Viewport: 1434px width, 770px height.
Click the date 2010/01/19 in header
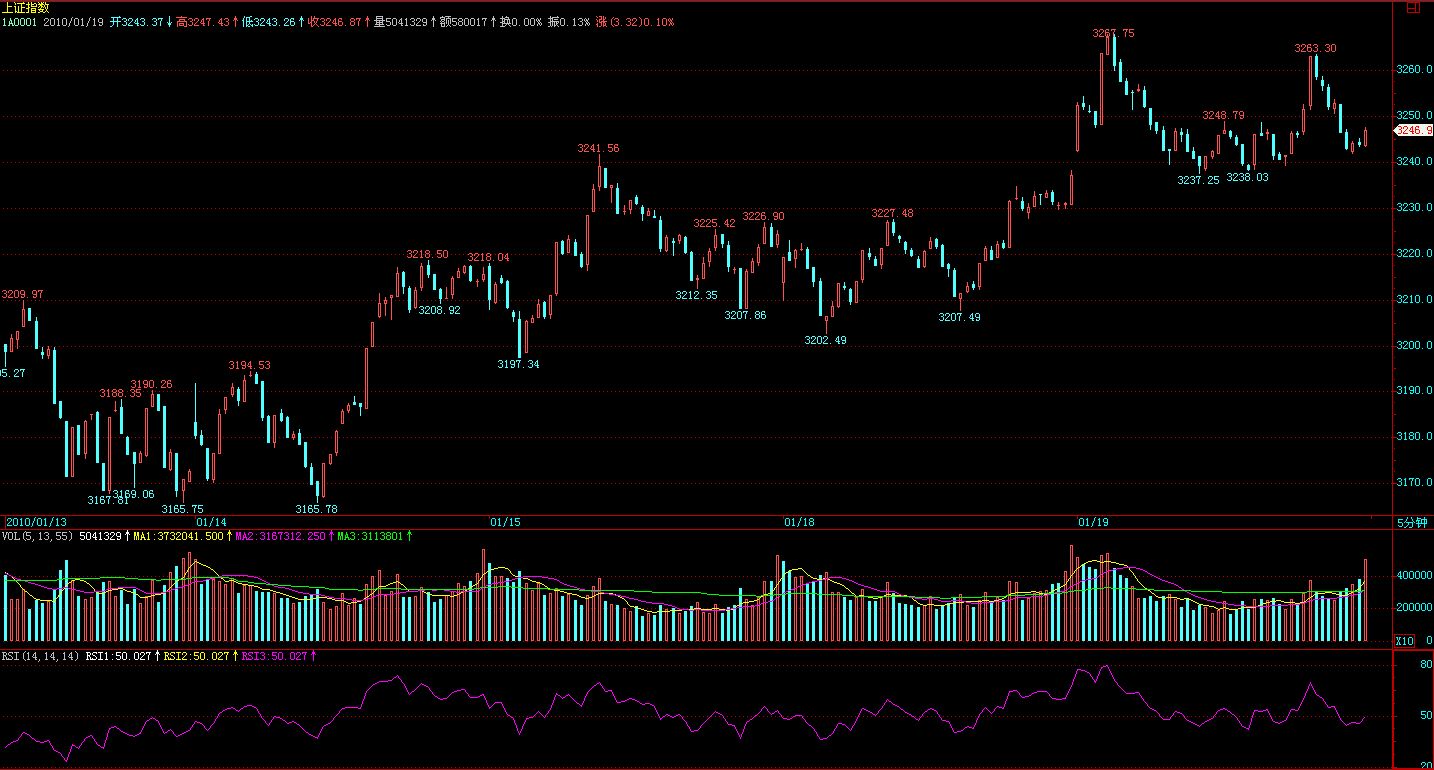click(74, 21)
